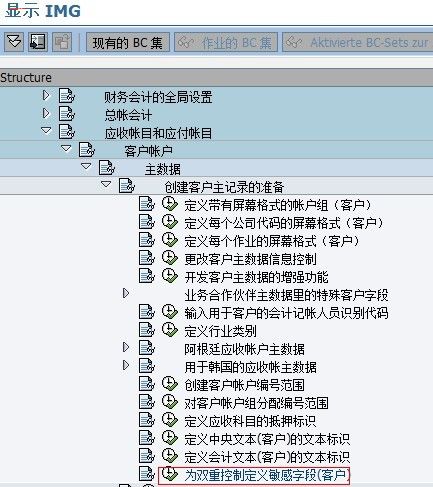Click the greyed-out change log icon
Viewport: 433px width, 487px height.
[62, 42]
